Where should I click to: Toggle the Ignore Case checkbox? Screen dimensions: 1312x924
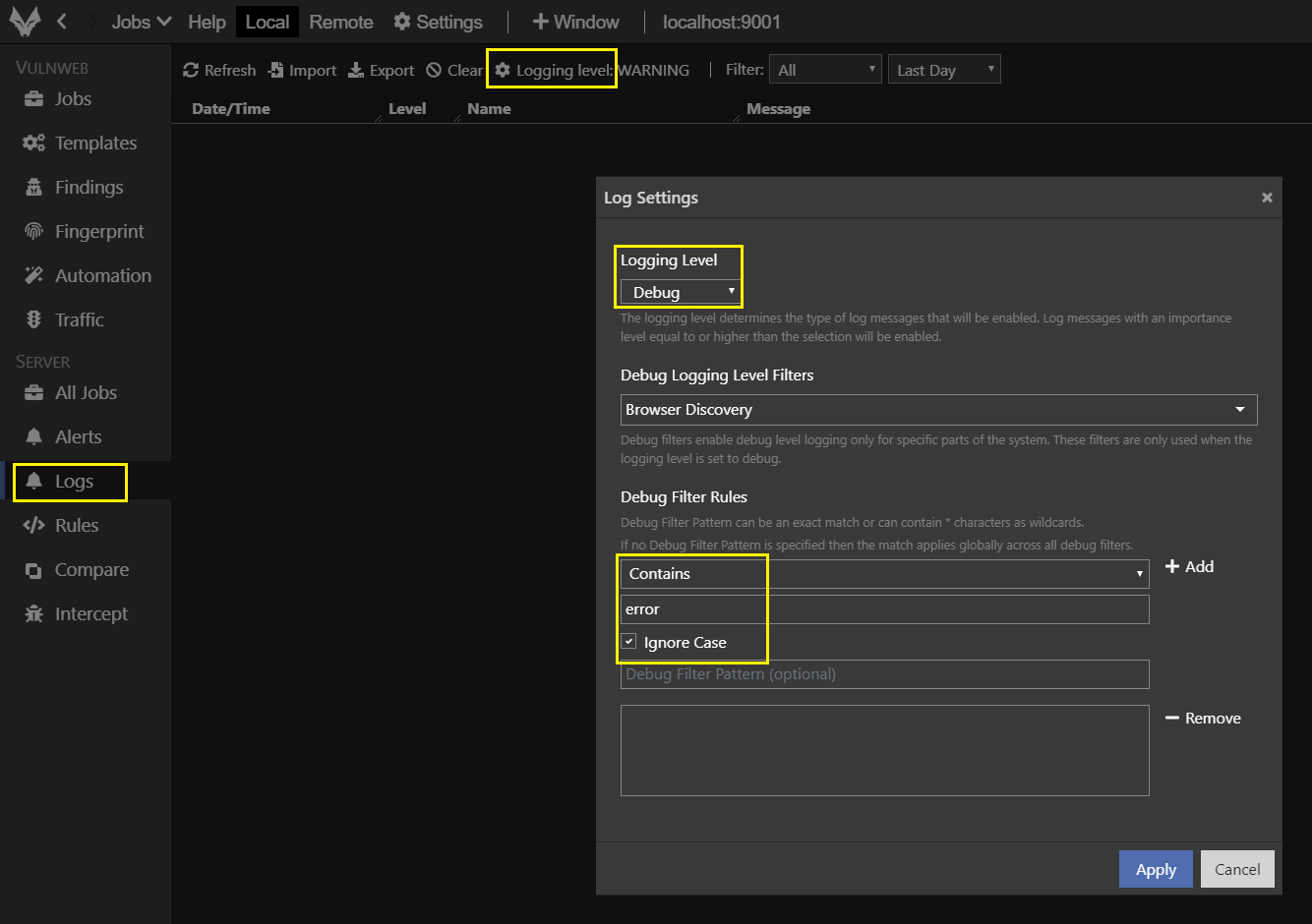click(x=629, y=642)
